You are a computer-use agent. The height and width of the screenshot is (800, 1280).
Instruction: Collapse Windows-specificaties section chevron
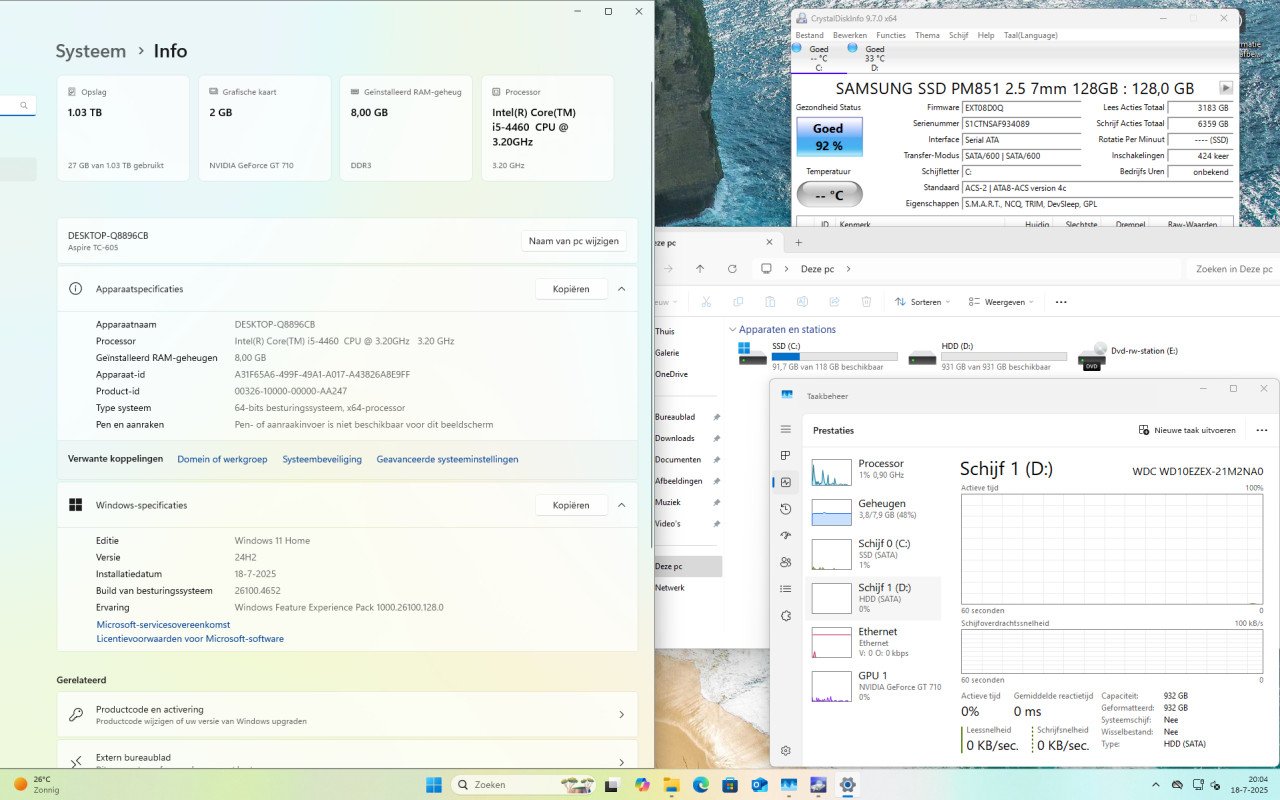[621, 505]
